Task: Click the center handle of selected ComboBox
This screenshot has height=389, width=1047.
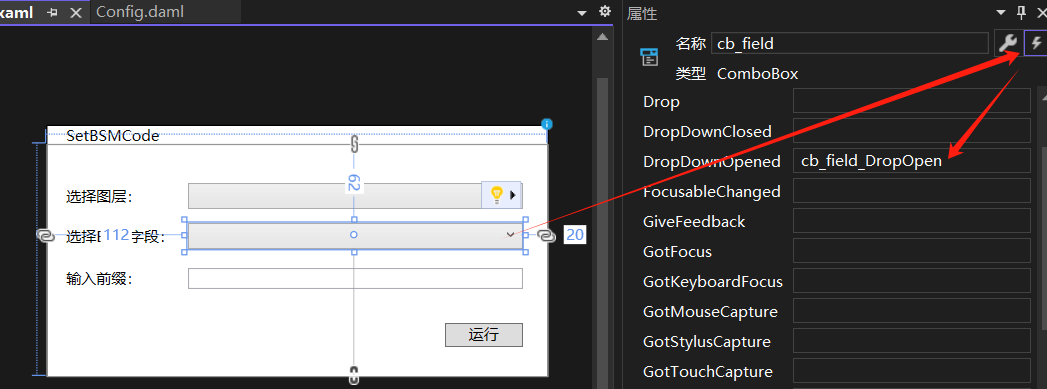Action: point(354,234)
